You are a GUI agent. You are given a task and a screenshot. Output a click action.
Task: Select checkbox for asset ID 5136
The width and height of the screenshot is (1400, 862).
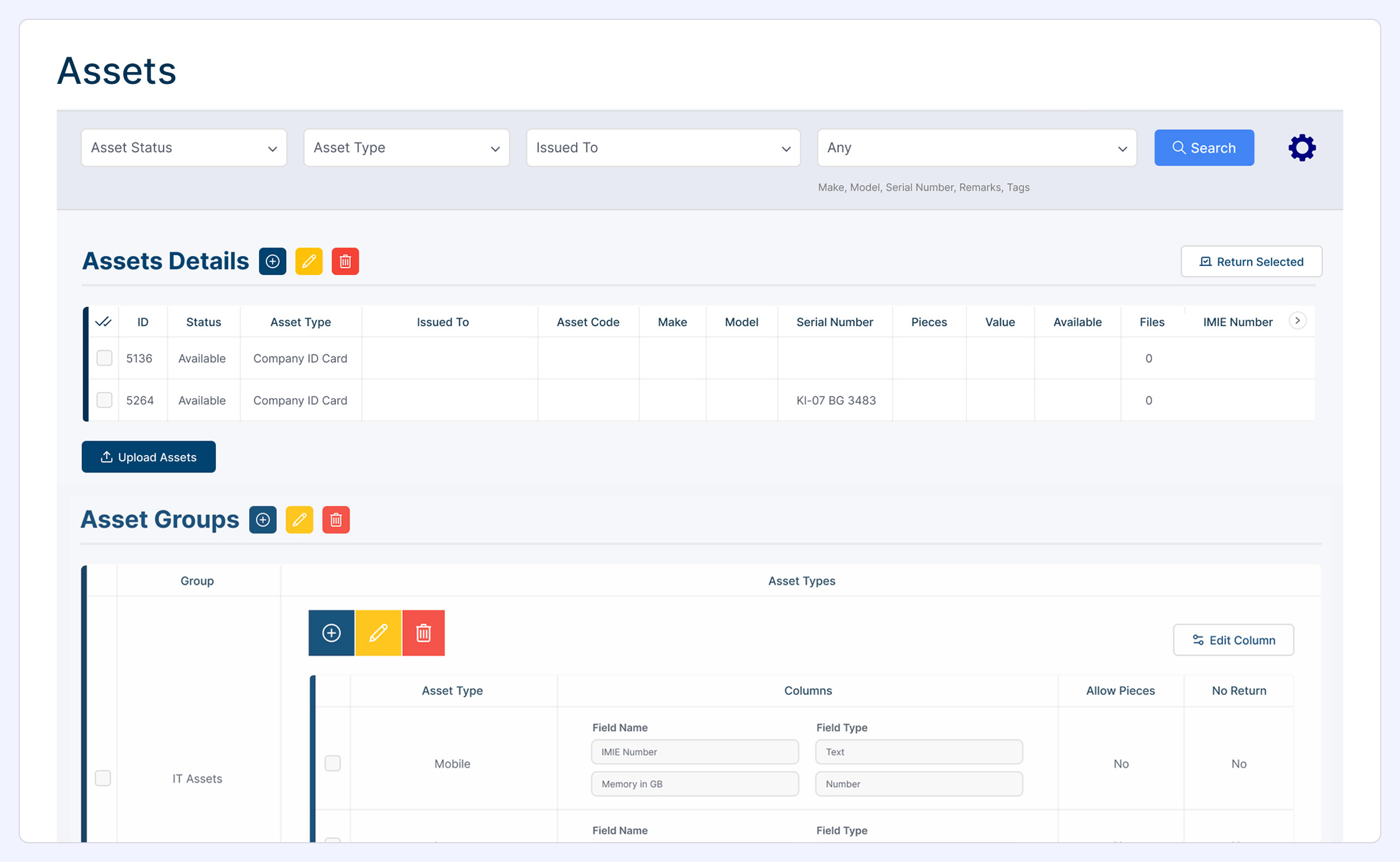(x=104, y=358)
